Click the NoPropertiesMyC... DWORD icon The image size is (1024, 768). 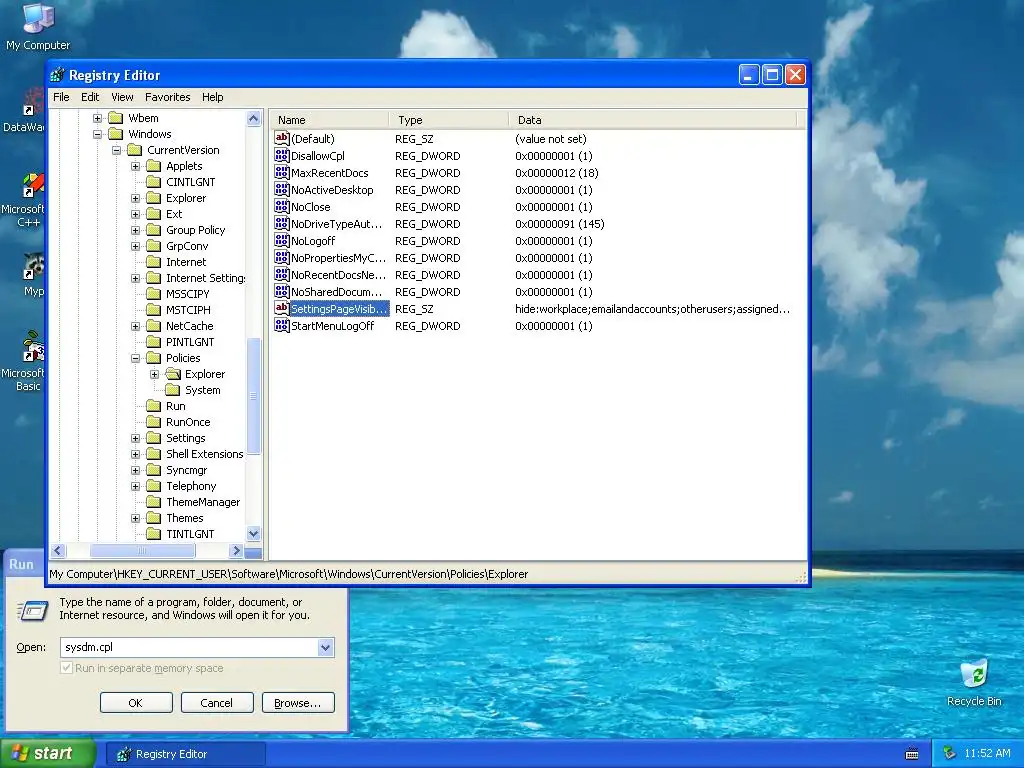(x=281, y=257)
